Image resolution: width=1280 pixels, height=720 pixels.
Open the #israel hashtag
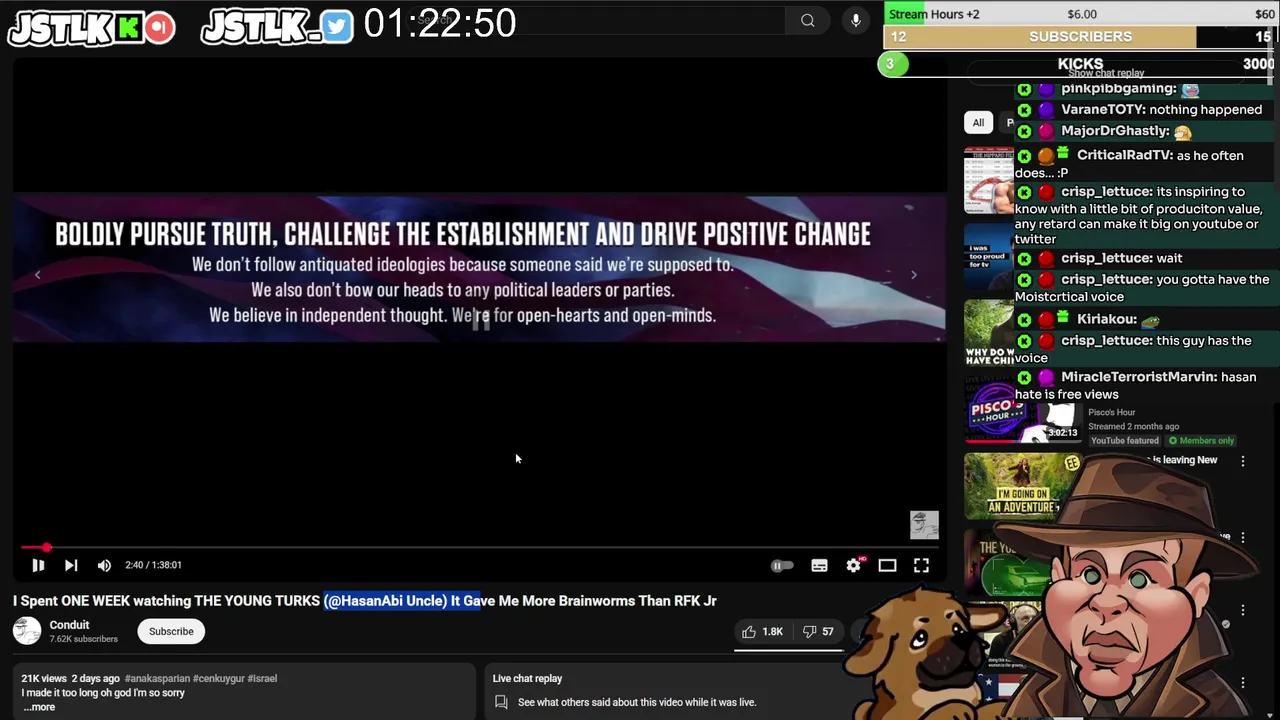point(262,679)
